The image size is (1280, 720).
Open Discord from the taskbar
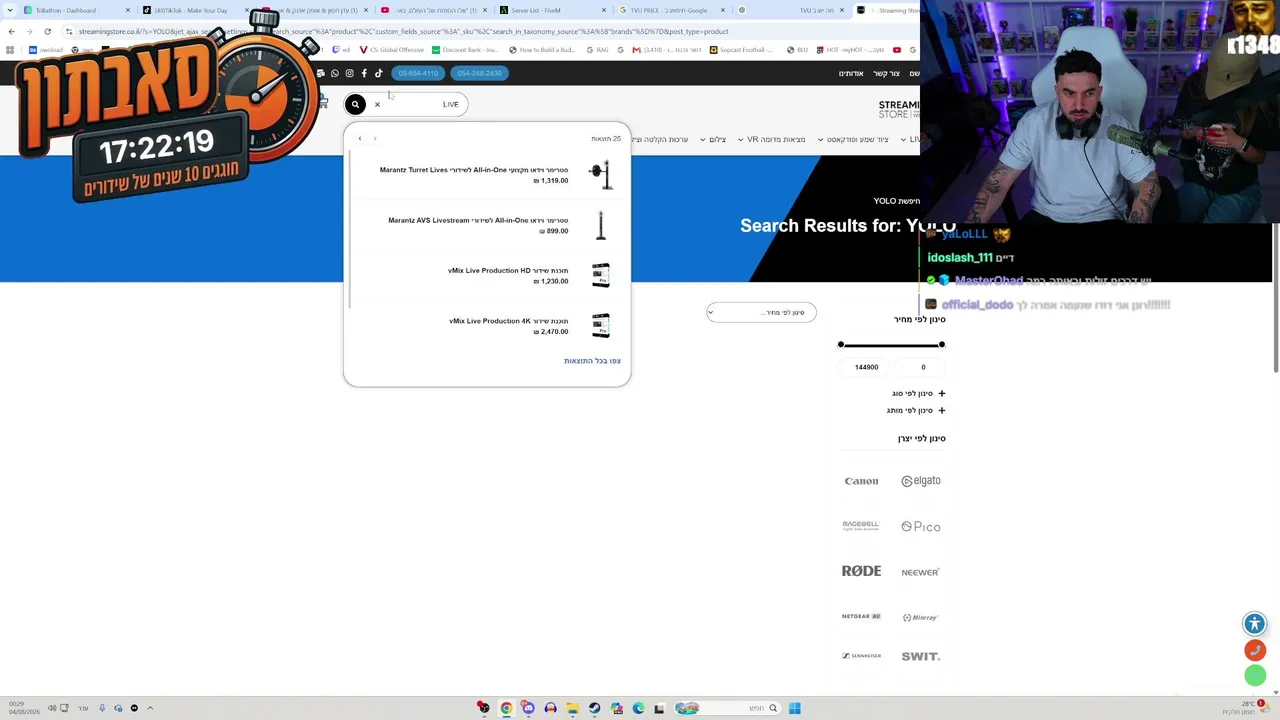coord(528,708)
